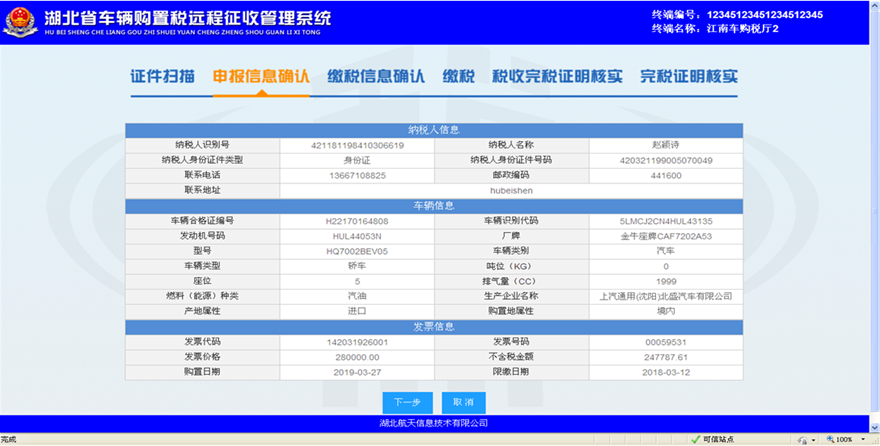880x446 pixels.
Task: Click the security zone icon in status bar
Action: click(x=803, y=440)
